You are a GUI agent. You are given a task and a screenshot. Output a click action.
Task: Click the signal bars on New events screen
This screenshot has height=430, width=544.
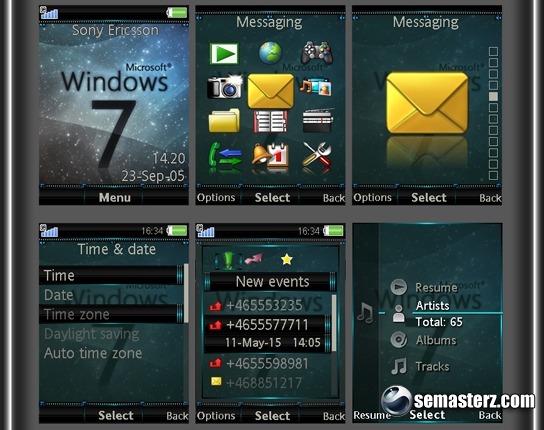click(205, 231)
